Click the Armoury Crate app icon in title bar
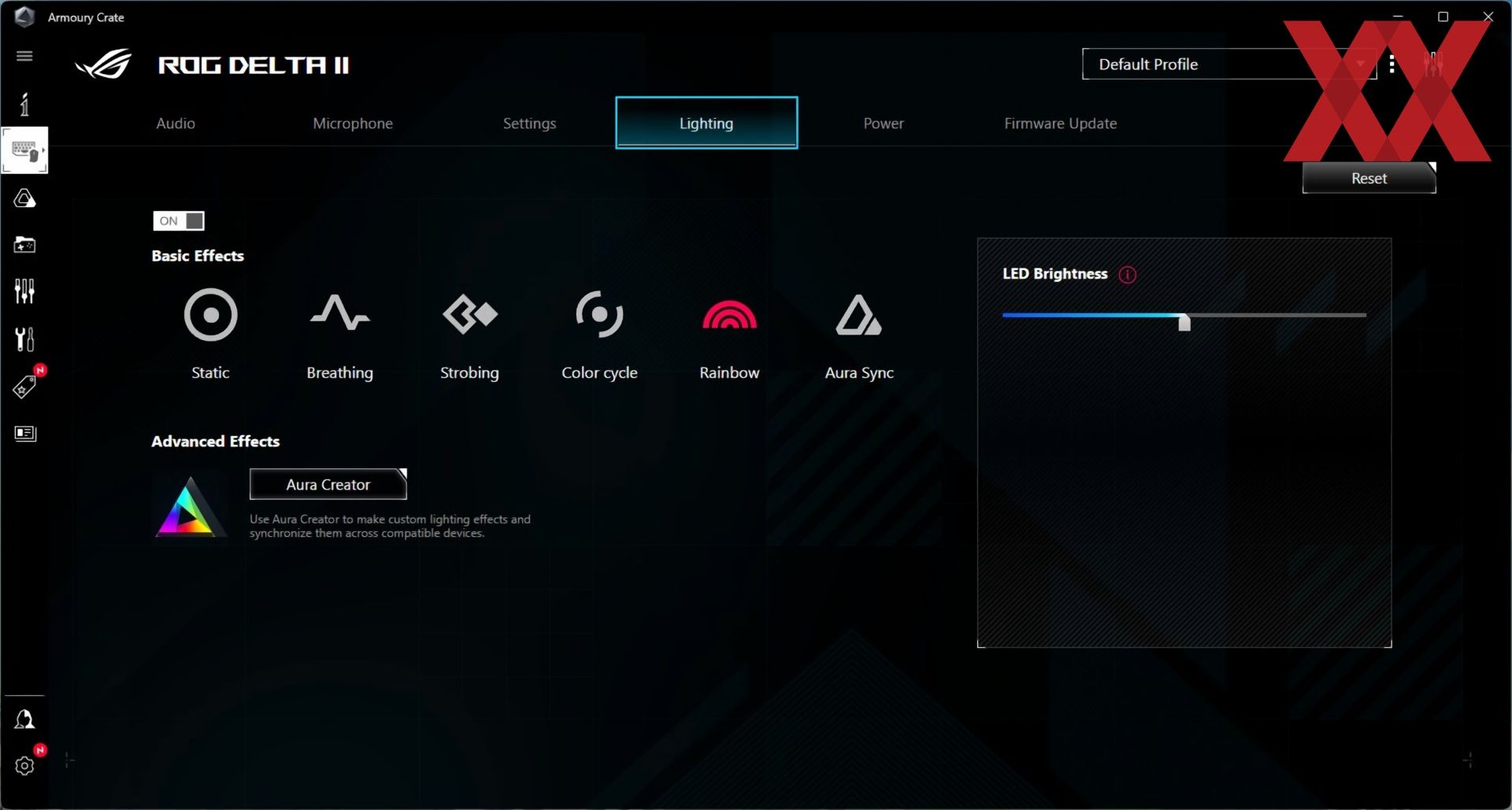 click(24, 17)
